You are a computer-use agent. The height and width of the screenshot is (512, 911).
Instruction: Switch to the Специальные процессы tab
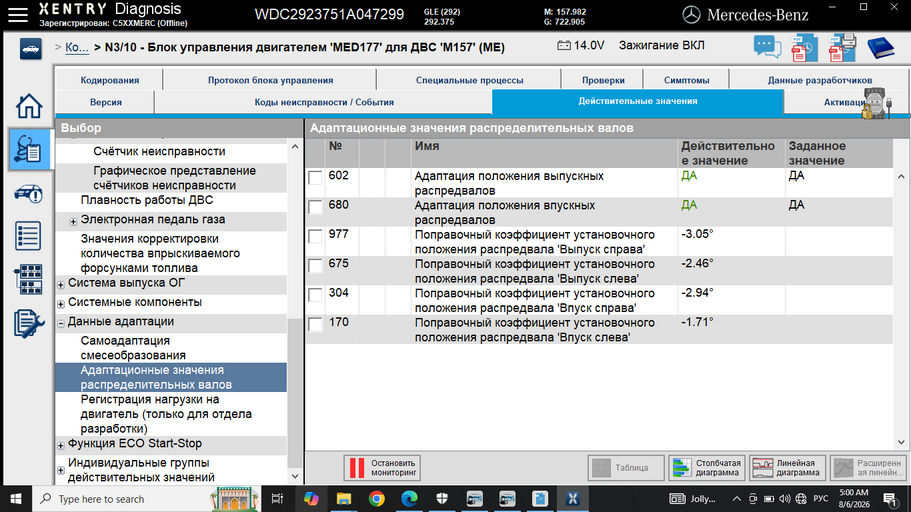tap(469, 80)
